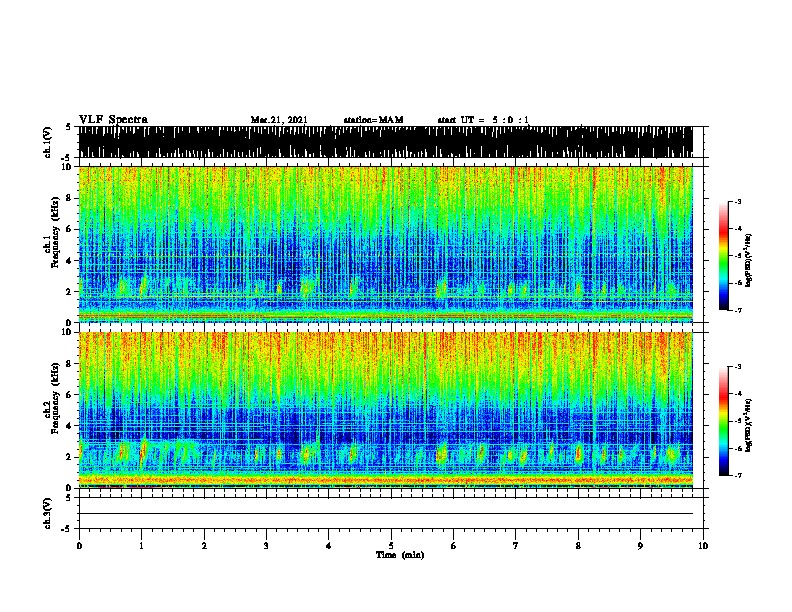Click the 'ch.3(V)' axis label
This screenshot has height=612, width=792.
click(47, 514)
